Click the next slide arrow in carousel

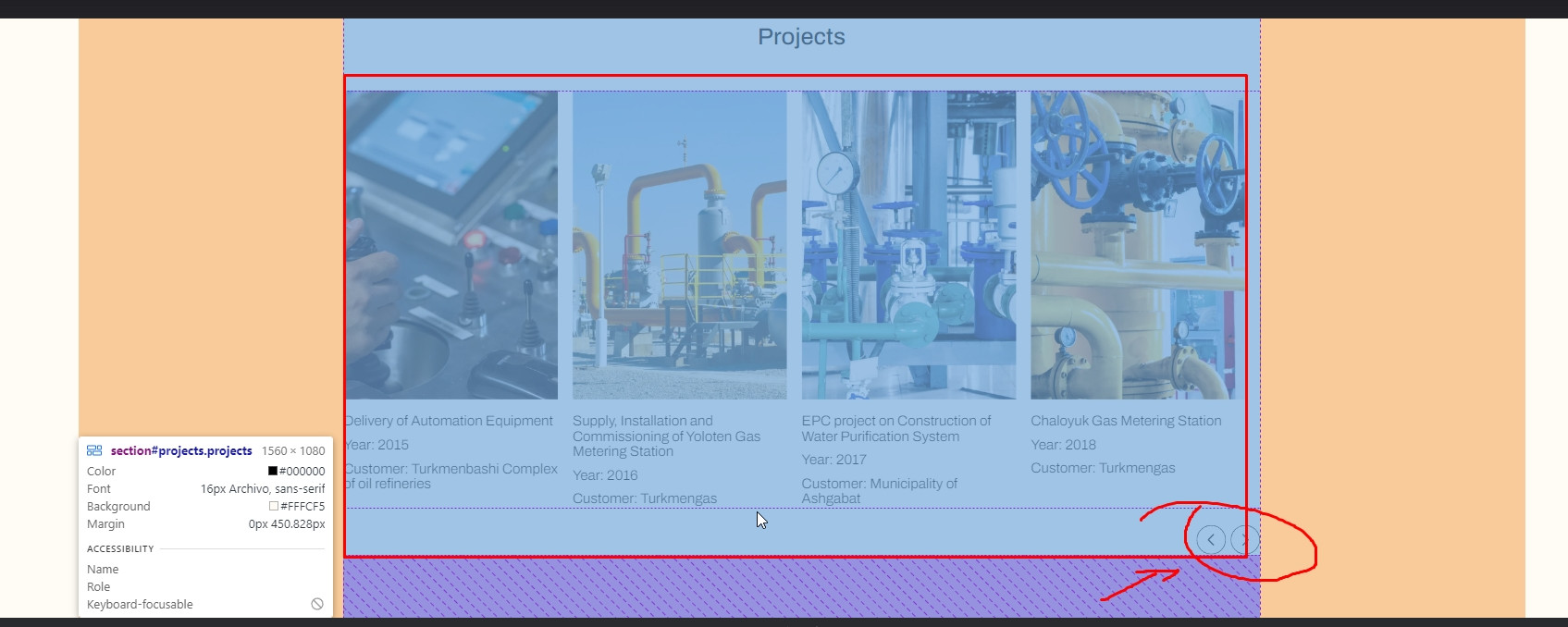(x=1245, y=539)
